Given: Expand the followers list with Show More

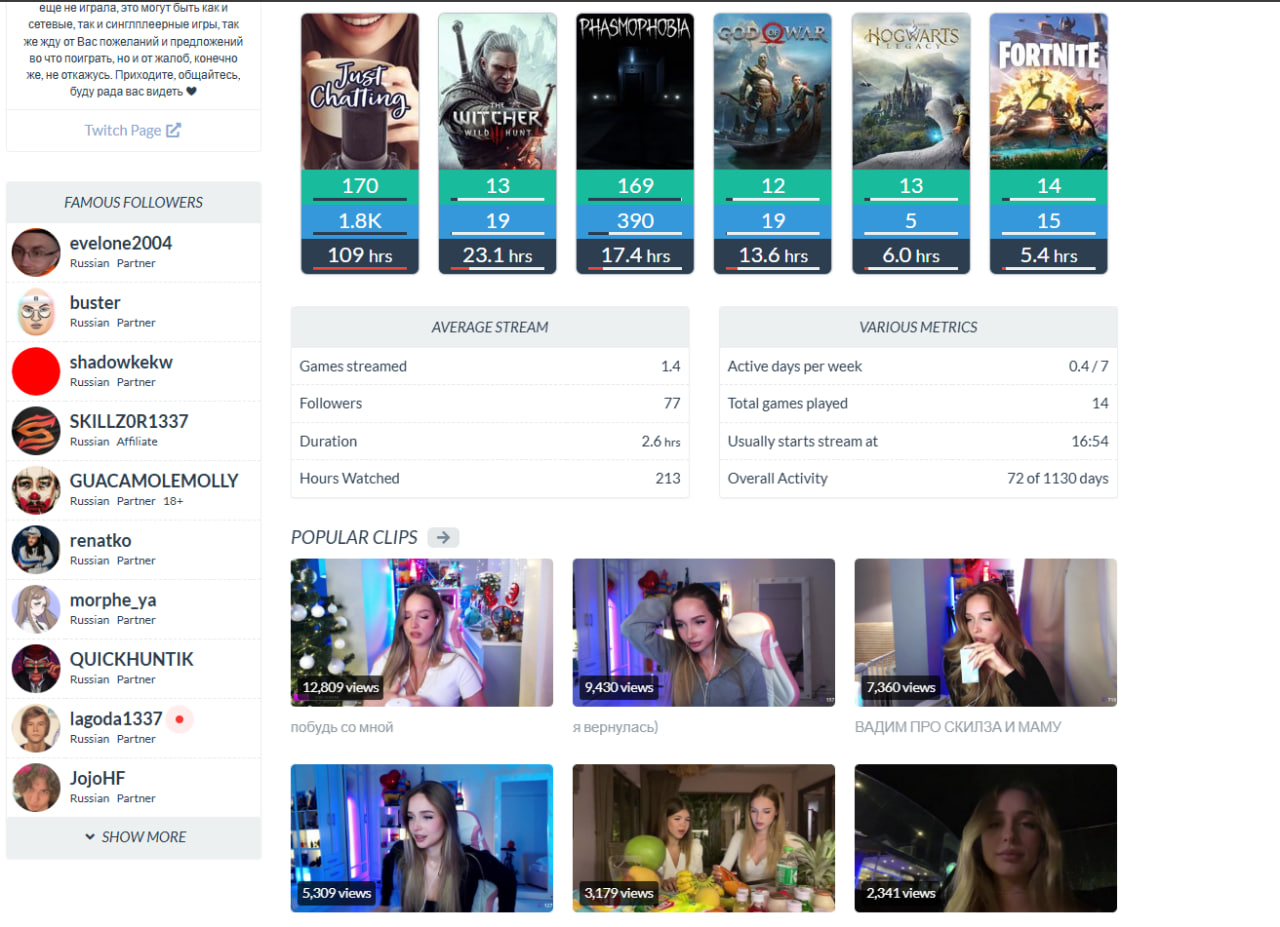Looking at the screenshot, I should [134, 837].
